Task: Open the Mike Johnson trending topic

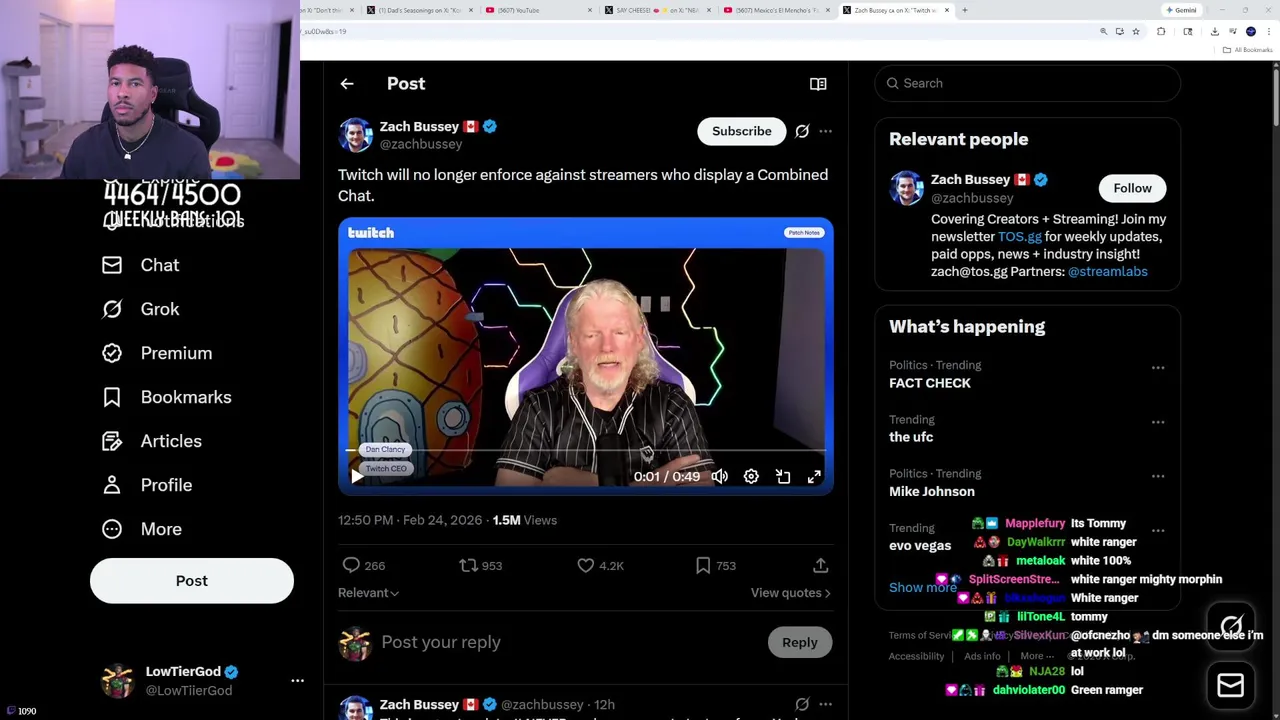Action: click(x=932, y=491)
